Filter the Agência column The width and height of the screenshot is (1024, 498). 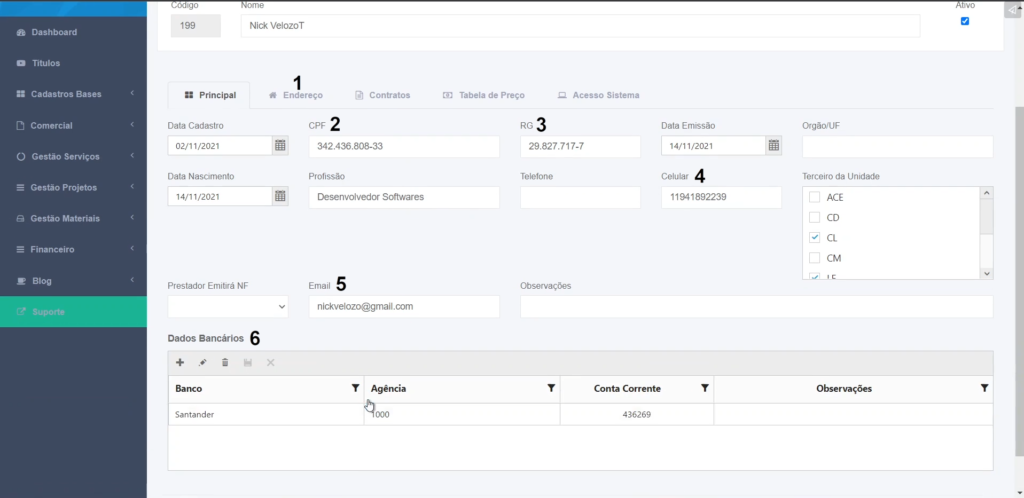pos(551,388)
